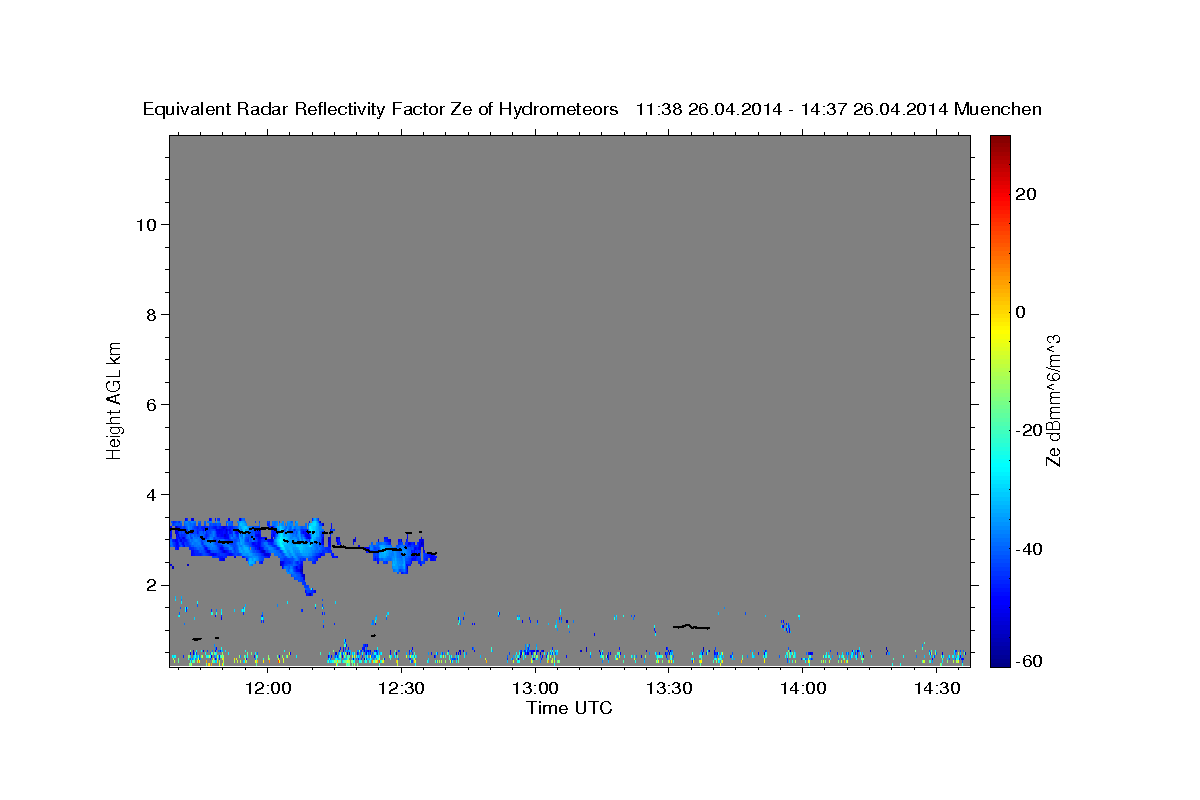Click the dark red top of the colorbar
The height and width of the screenshot is (800, 1200).
[999, 142]
